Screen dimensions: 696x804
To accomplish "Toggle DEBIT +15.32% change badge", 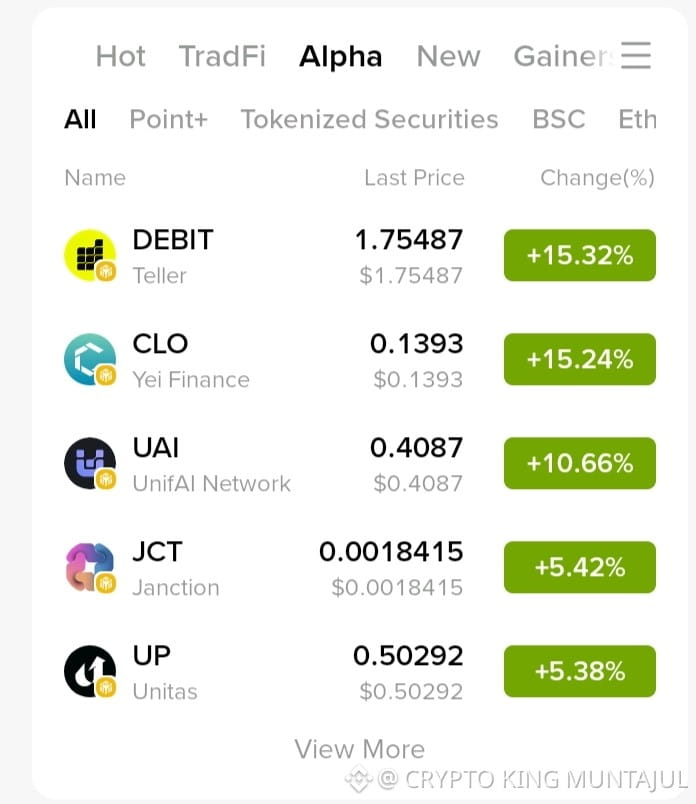I will pyautogui.click(x=580, y=255).
